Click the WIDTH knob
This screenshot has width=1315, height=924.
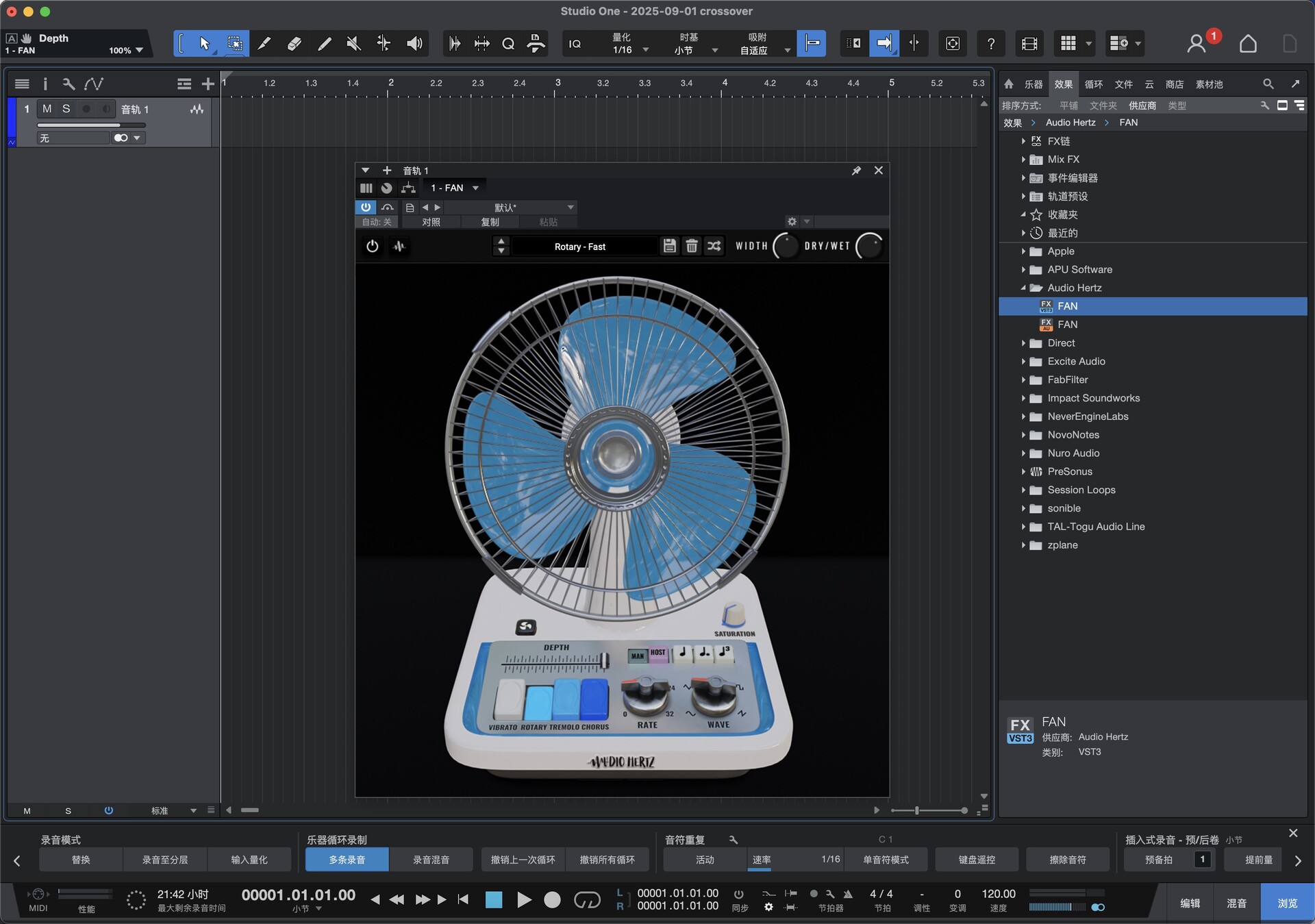pyautogui.click(x=786, y=246)
